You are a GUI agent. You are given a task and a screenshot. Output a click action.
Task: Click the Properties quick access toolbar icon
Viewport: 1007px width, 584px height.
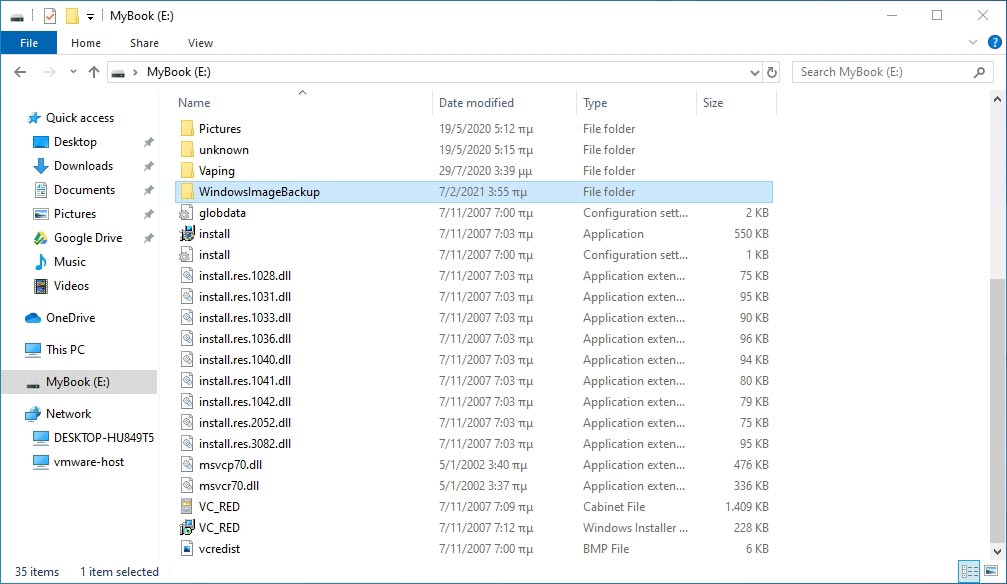click(x=49, y=16)
